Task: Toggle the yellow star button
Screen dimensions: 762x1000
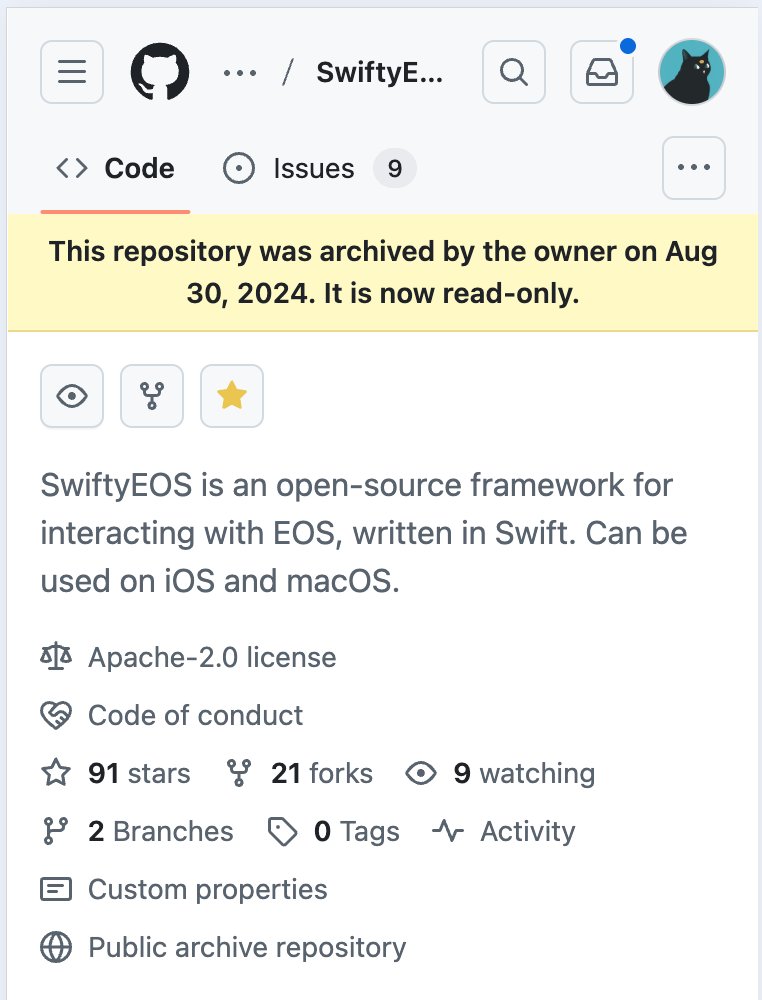Action: tap(232, 396)
